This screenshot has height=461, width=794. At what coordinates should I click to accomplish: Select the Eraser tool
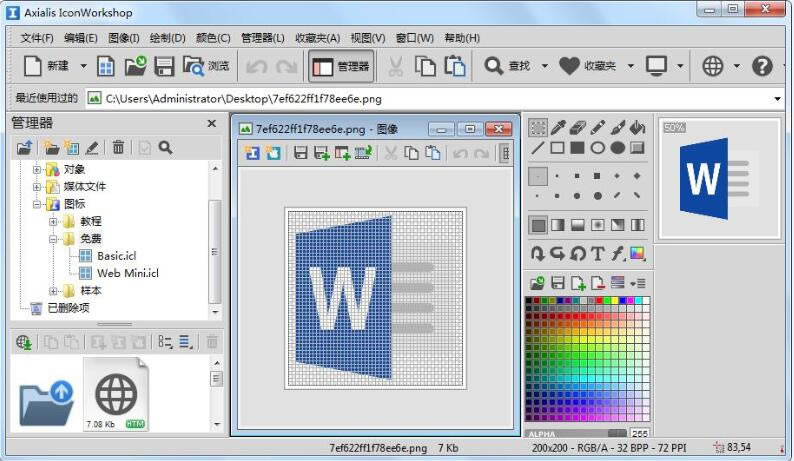577,128
